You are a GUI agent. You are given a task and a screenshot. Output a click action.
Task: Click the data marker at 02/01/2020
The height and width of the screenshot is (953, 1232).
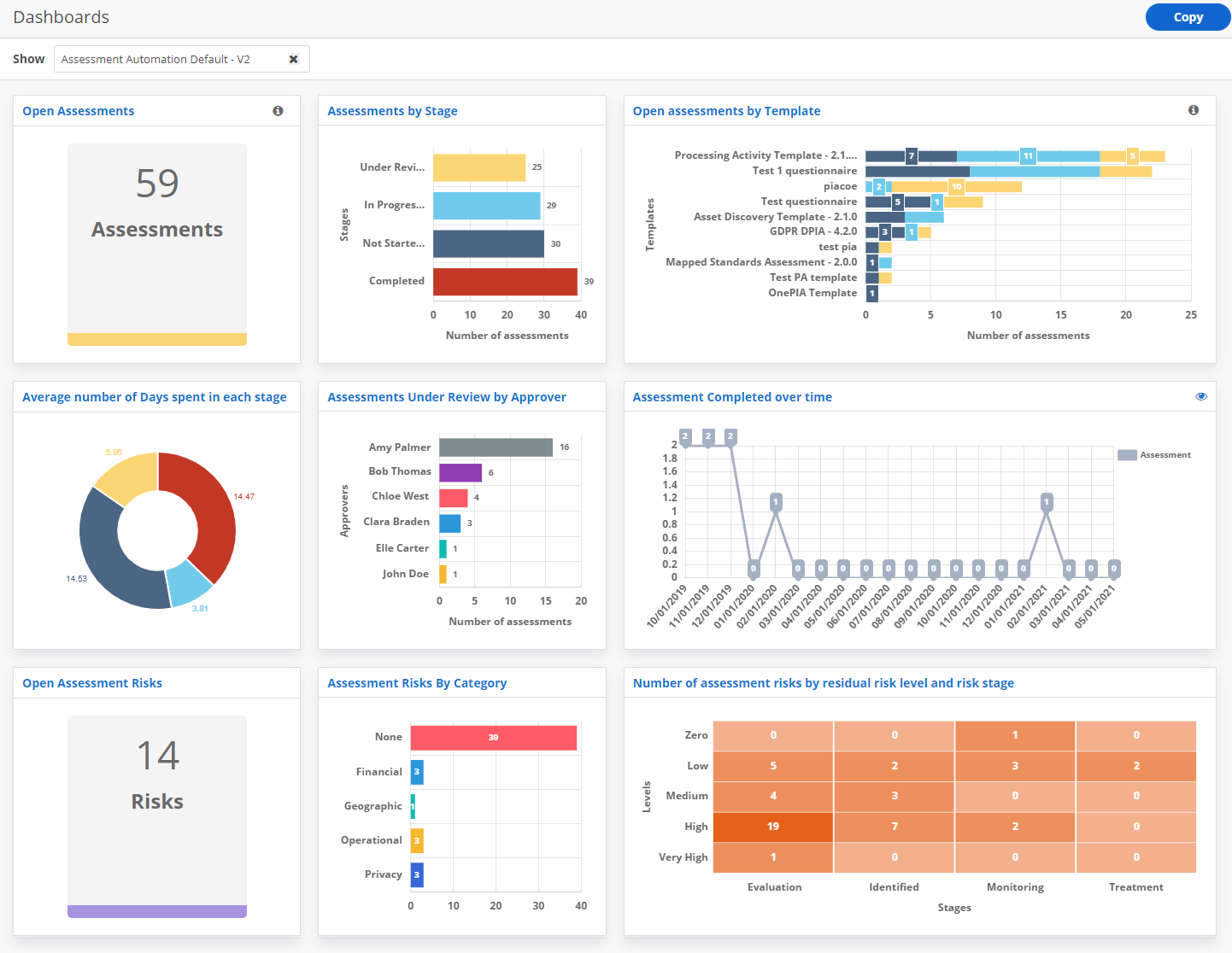pyautogui.click(x=776, y=502)
